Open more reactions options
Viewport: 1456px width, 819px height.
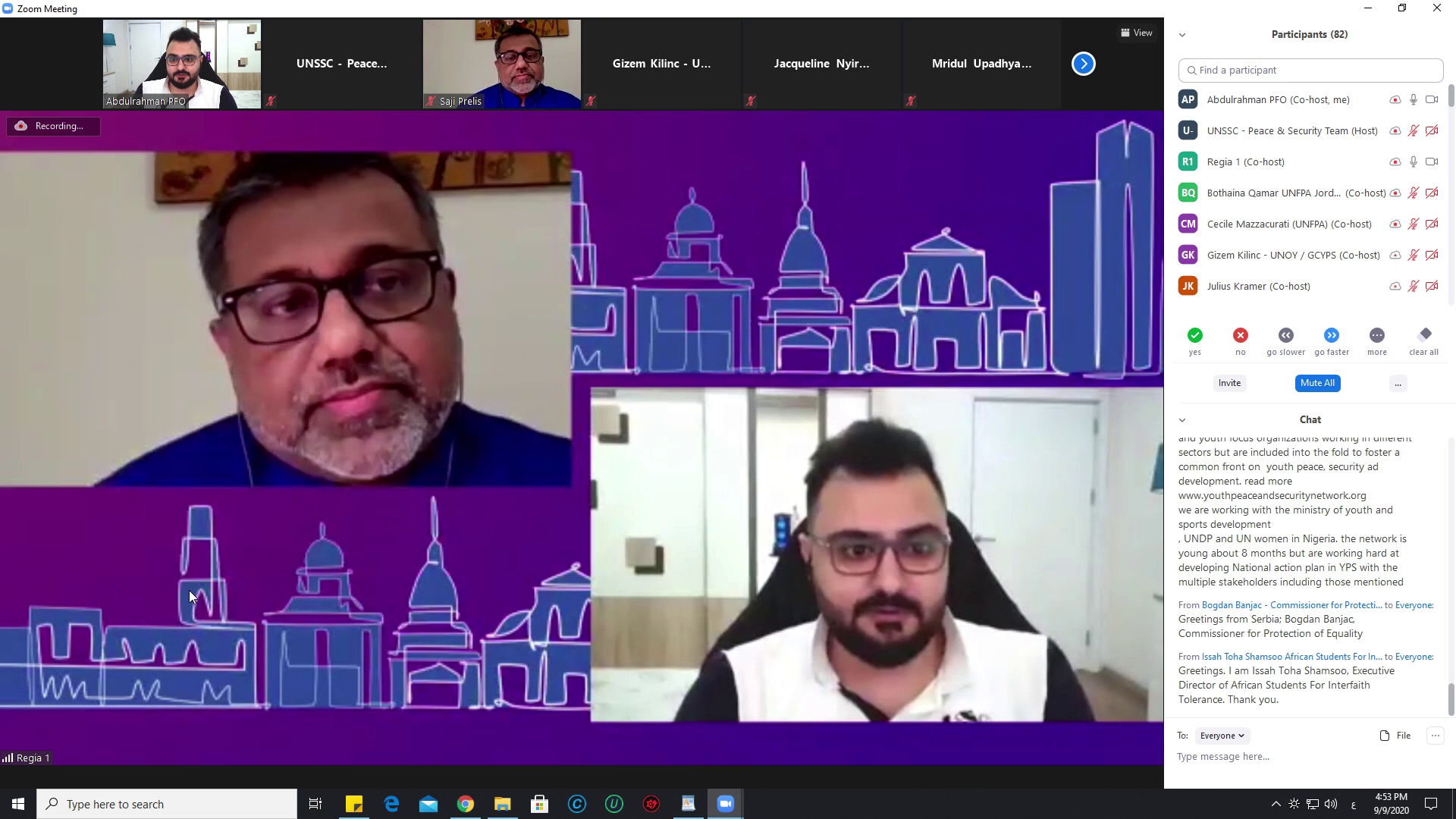[x=1377, y=335]
